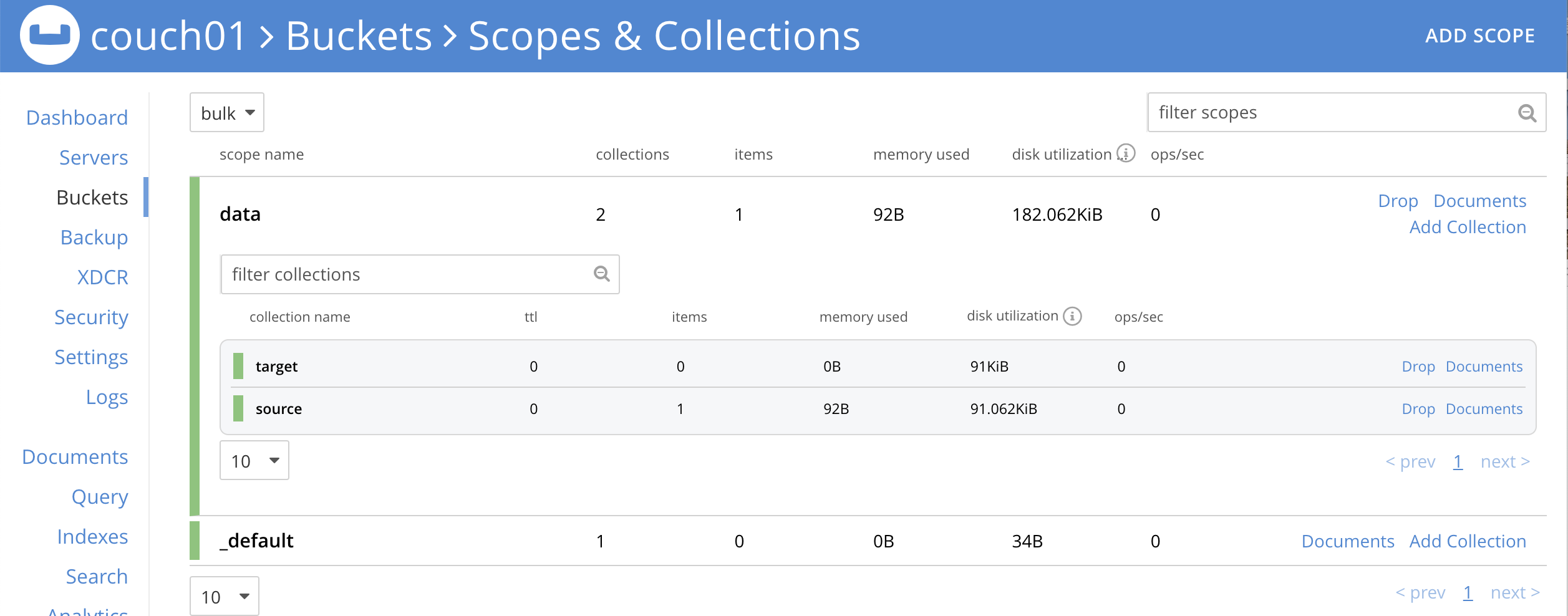Click the filter collections magnifier icon
The image size is (1568, 616).
pyautogui.click(x=601, y=274)
